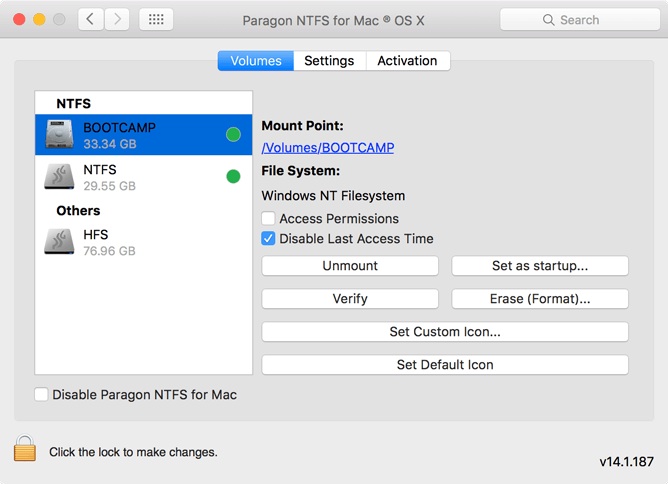Uncheck Disable Last Access Time
668x484 pixels.
[268, 238]
